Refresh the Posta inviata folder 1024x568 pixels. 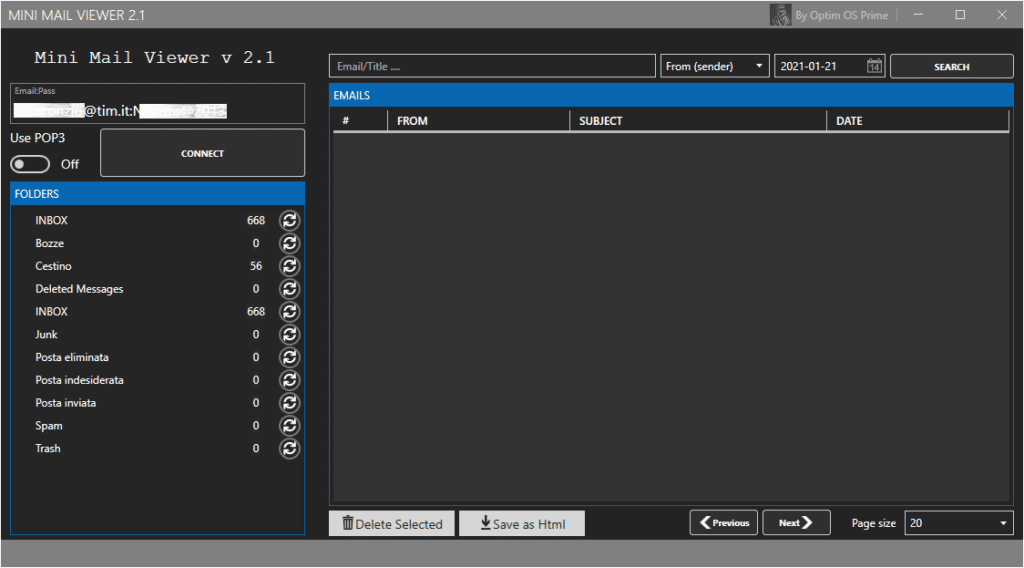(289, 403)
